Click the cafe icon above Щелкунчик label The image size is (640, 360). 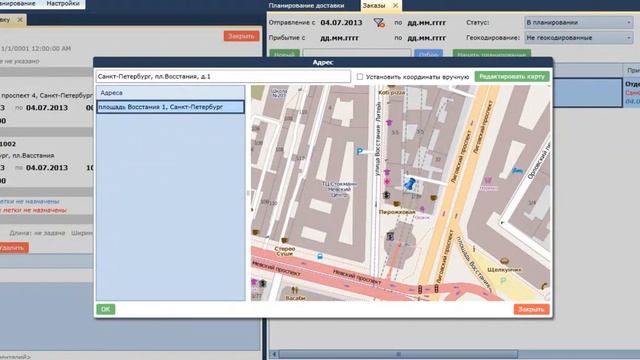(x=504, y=261)
